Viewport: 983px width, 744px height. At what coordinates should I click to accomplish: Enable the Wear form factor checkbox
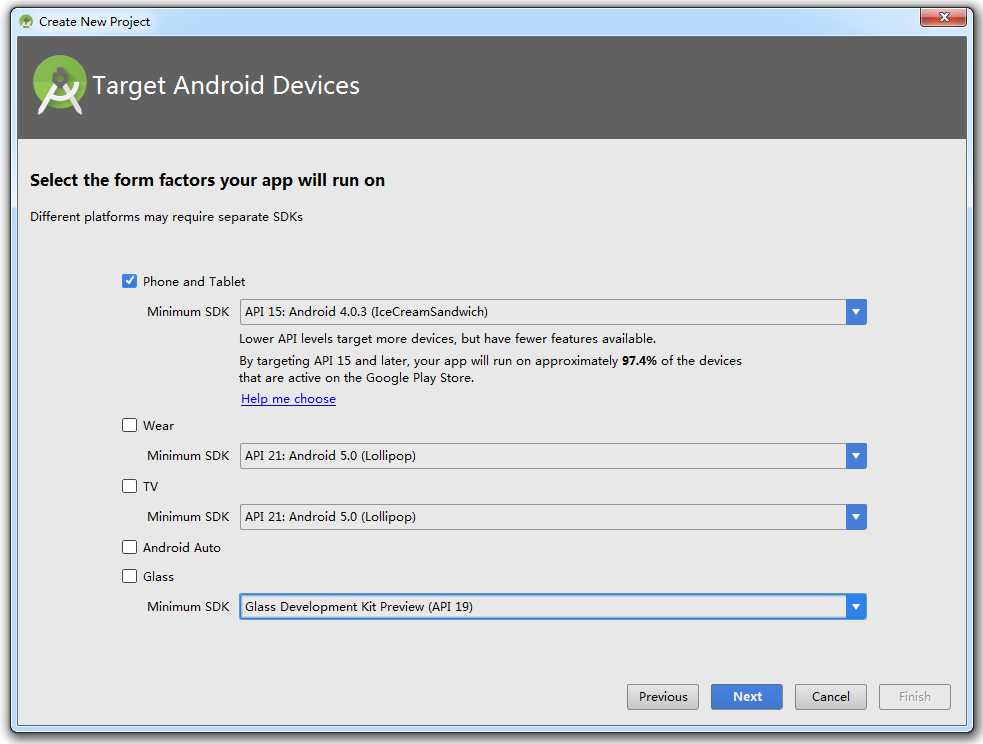pyautogui.click(x=129, y=425)
